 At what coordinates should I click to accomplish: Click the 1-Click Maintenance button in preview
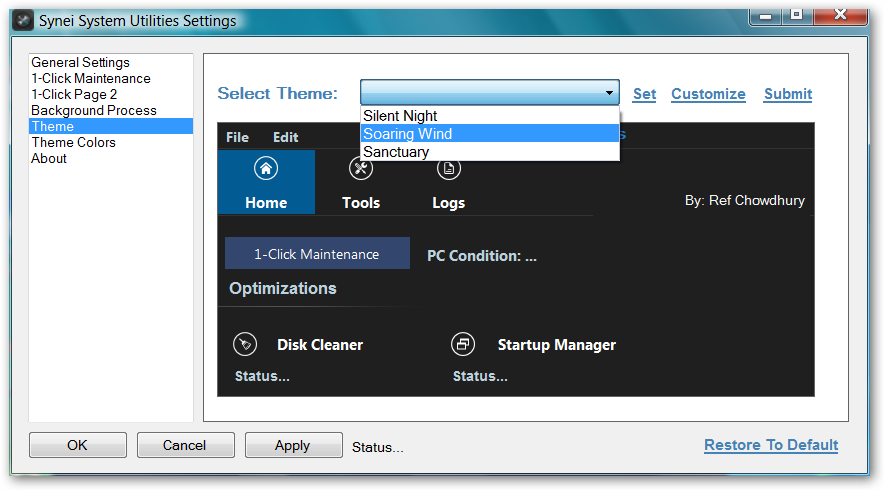pyautogui.click(x=317, y=253)
